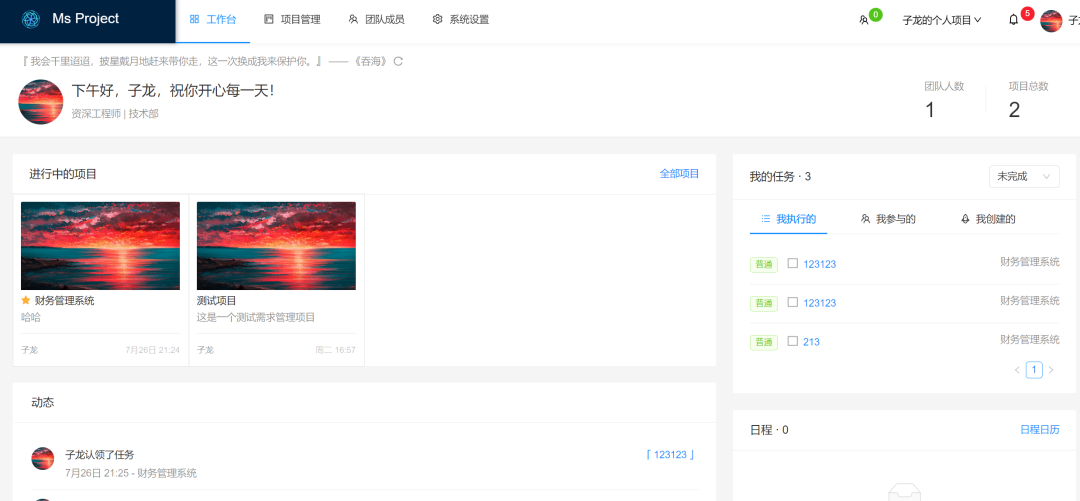1080x501 pixels.
Task: Click the user avatar in top right corner
Action: tap(1051, 20)
